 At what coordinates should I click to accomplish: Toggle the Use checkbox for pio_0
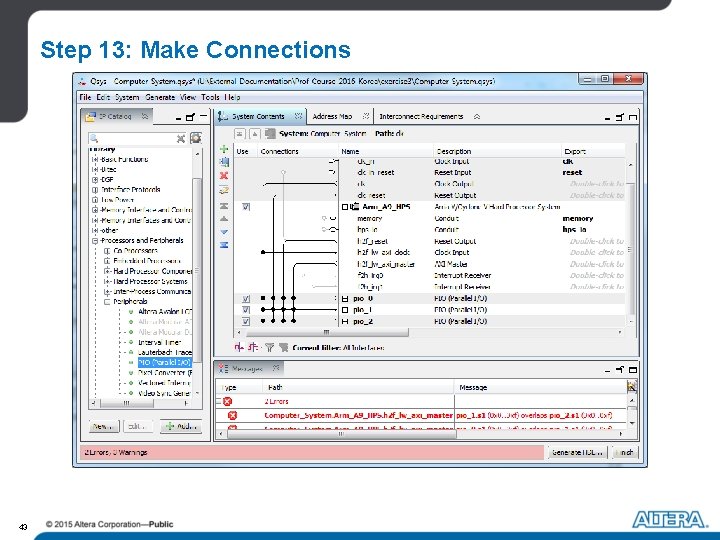(246, 299)
